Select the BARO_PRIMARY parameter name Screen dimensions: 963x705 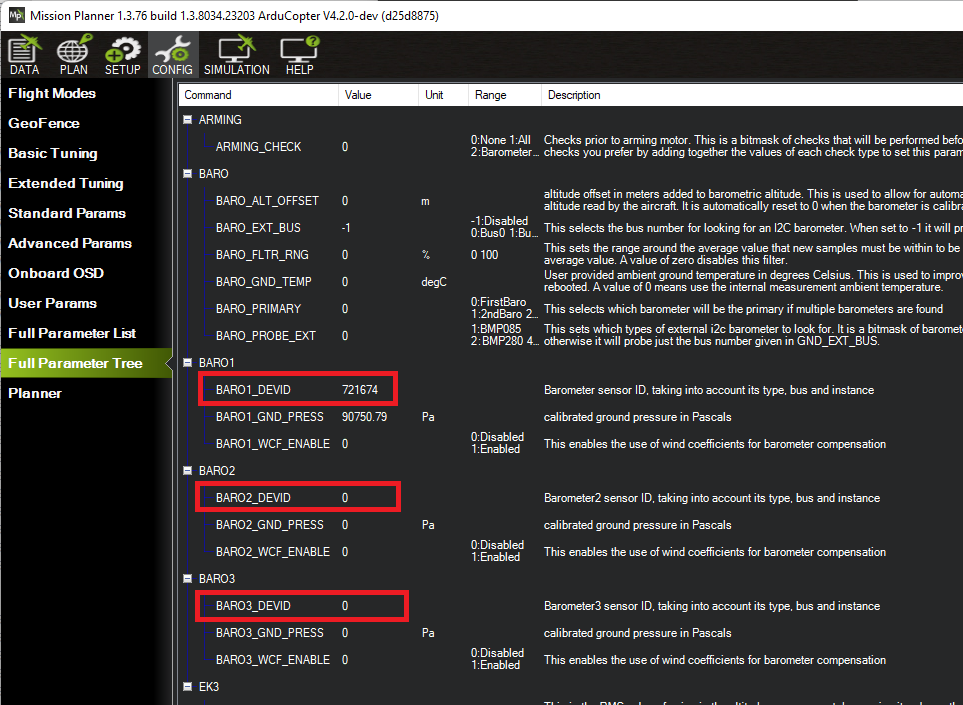pyautogui.click(x=258, y=309)
